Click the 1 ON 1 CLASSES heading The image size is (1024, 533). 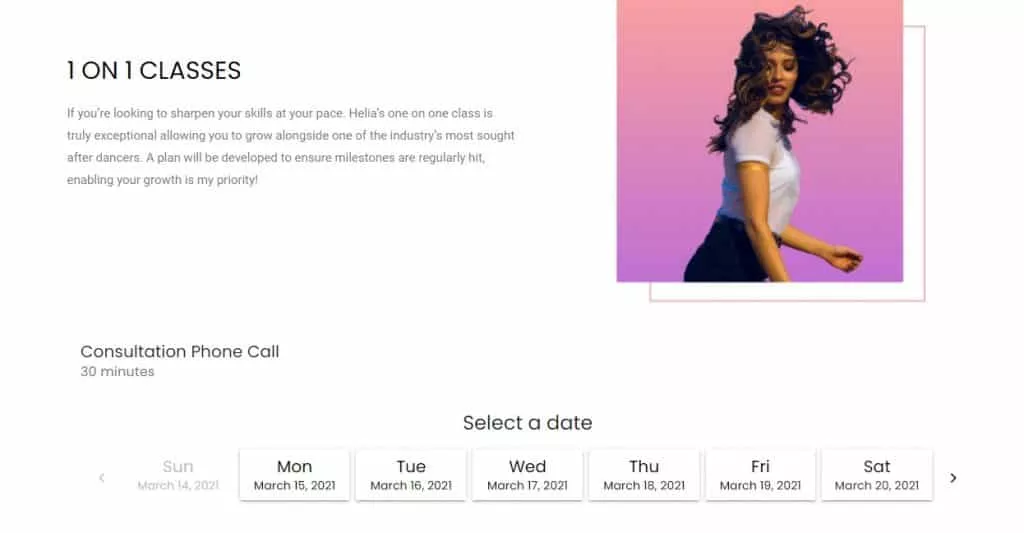point(154,71)
